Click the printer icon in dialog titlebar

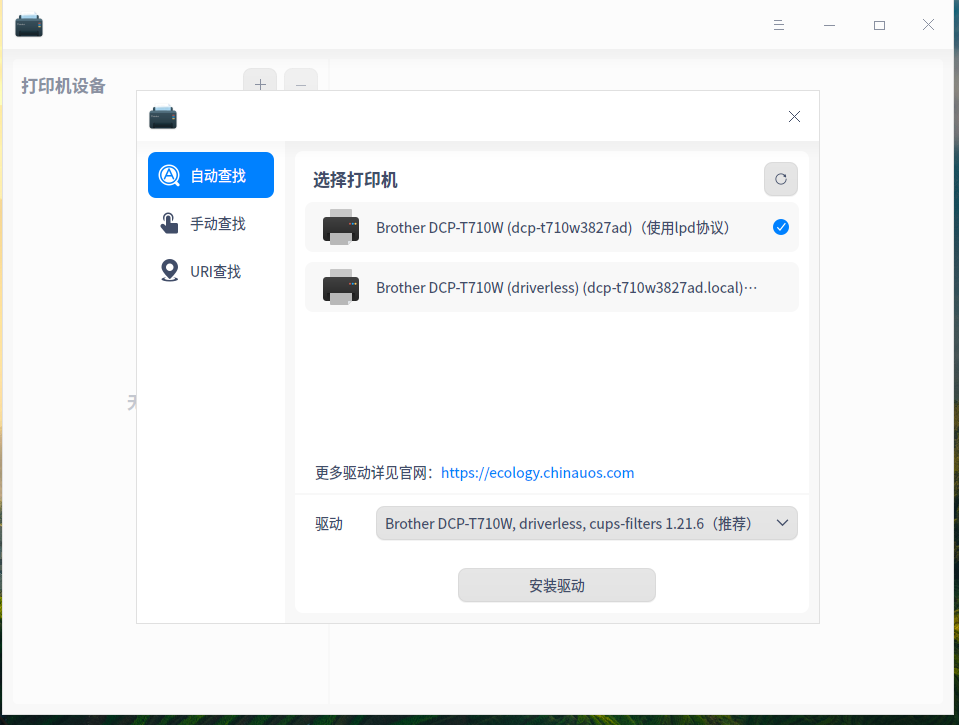(163, 117)
